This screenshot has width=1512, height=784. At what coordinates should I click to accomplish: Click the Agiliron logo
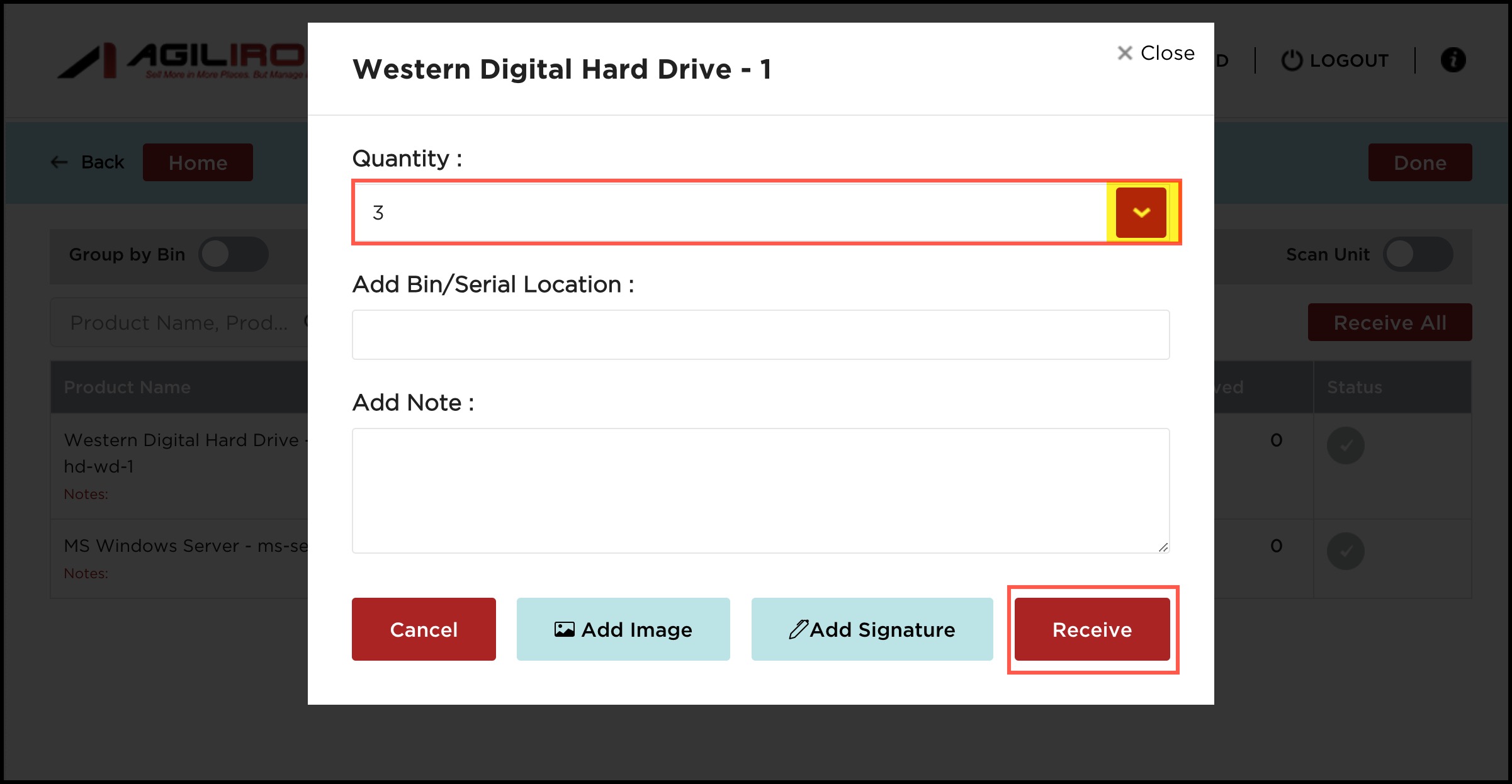[183, 61]
